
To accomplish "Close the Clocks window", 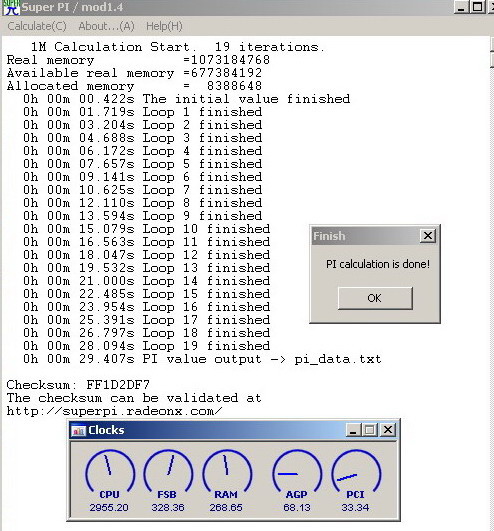I will point(388,430).
